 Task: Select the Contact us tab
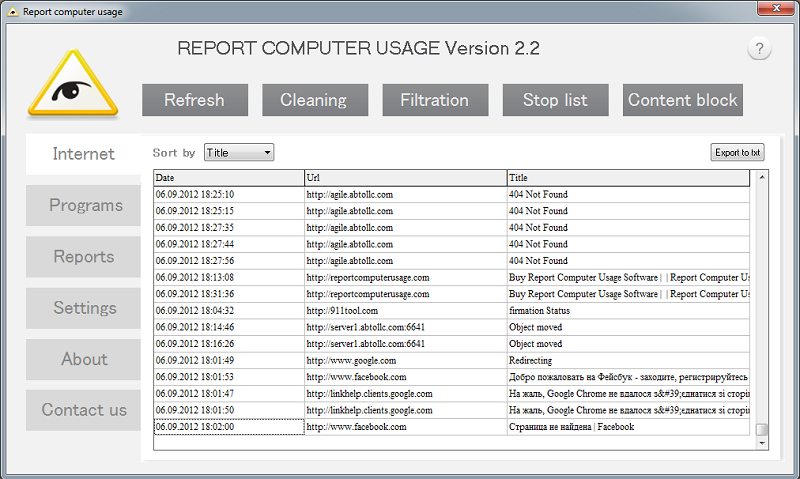point(84,410)
